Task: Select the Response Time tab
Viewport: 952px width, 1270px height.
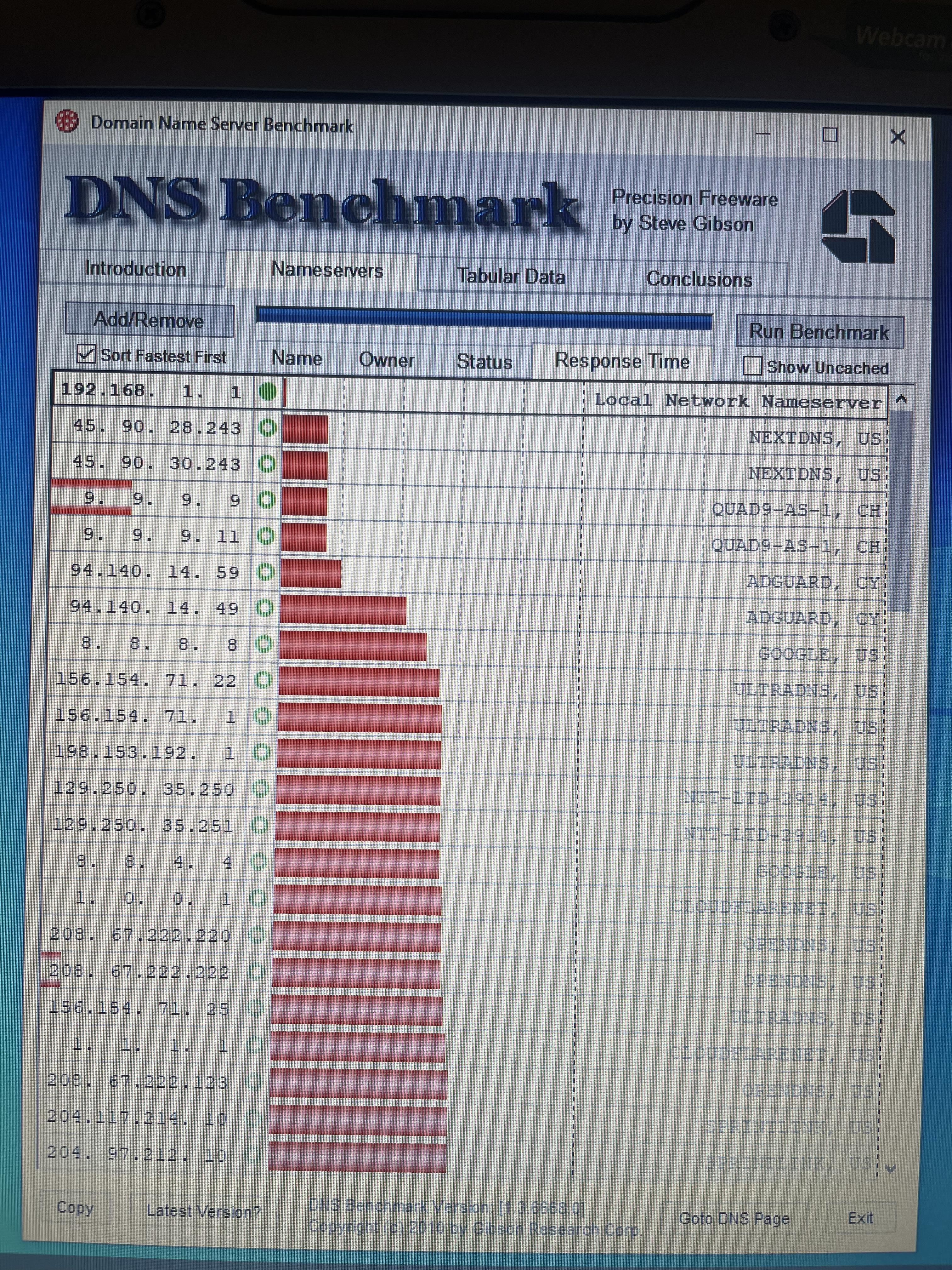Action: [x=622, y=361]
